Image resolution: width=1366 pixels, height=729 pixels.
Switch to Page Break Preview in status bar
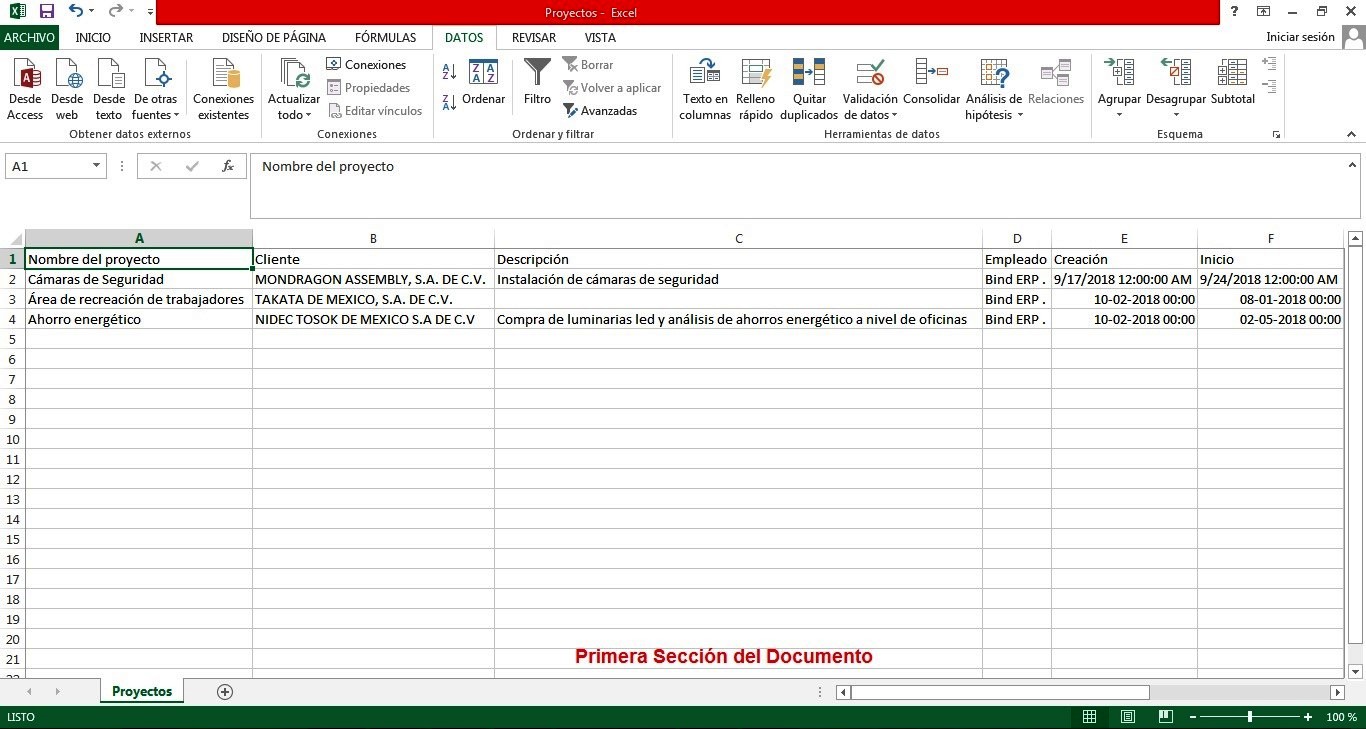1165,717
